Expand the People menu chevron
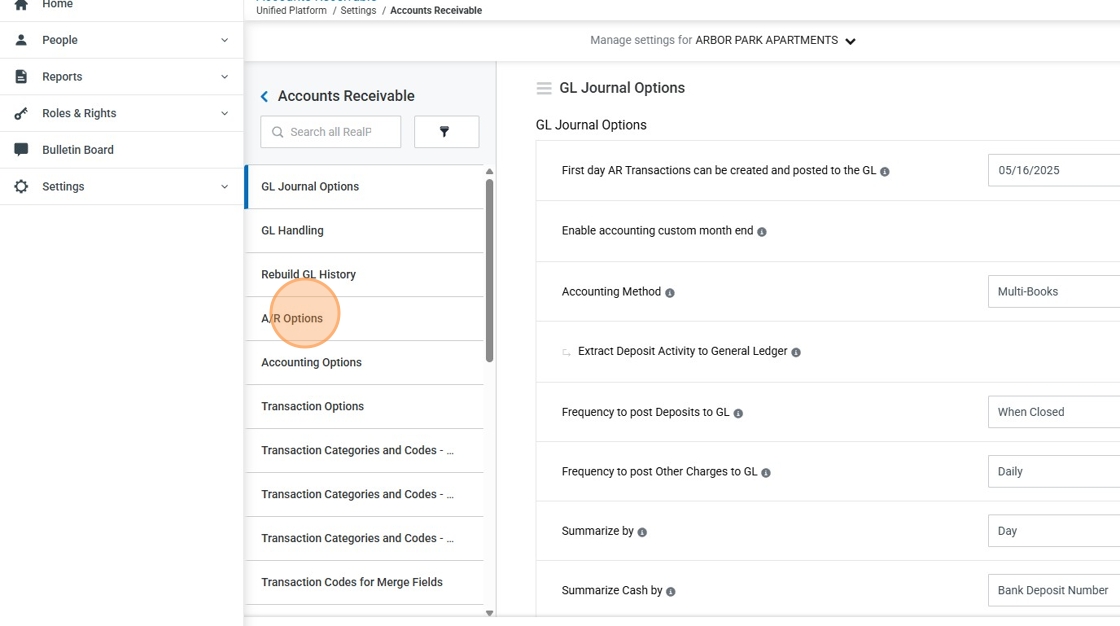 (x=224, y=40)
